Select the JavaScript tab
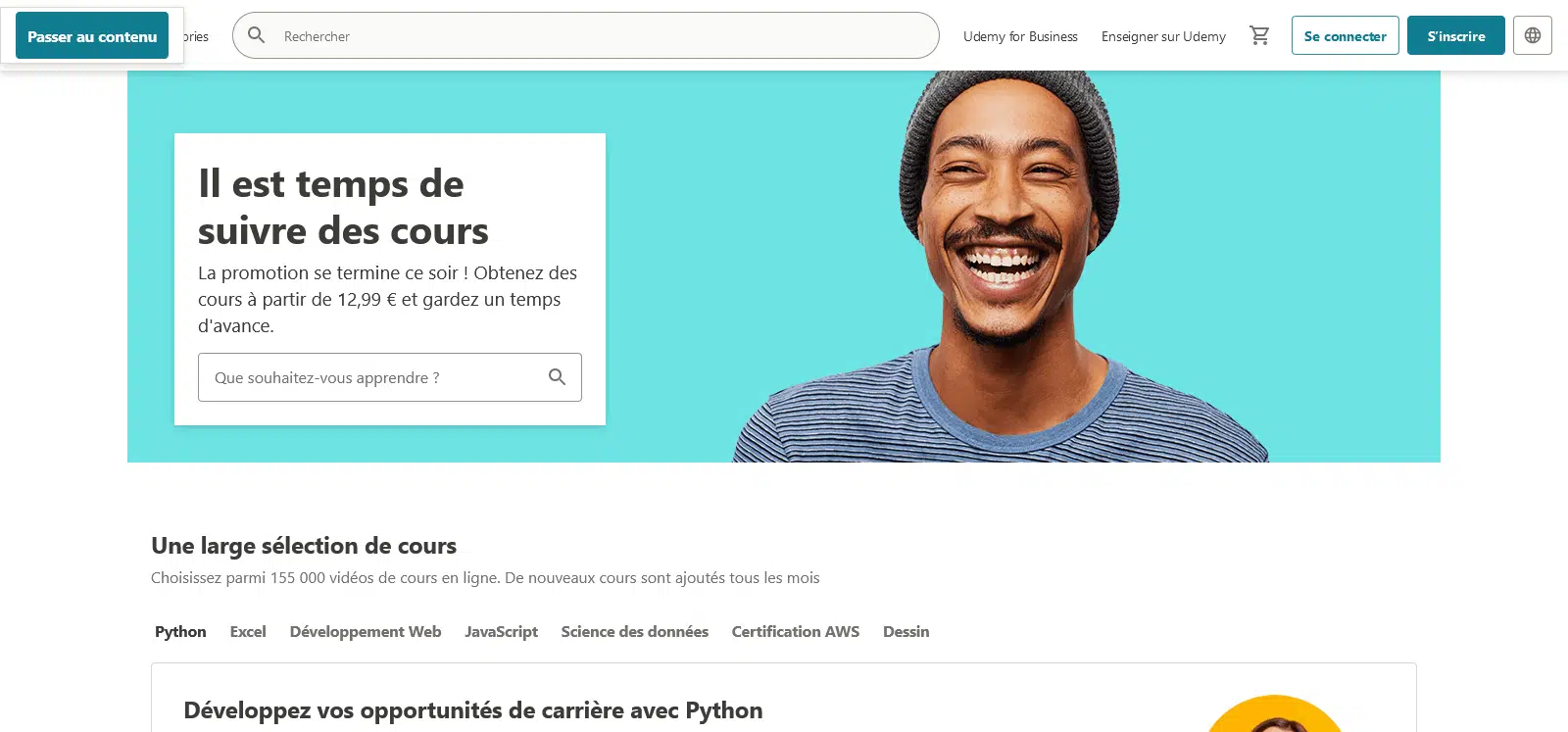This screenshot has height=732, width=1568. pos(502,632)
